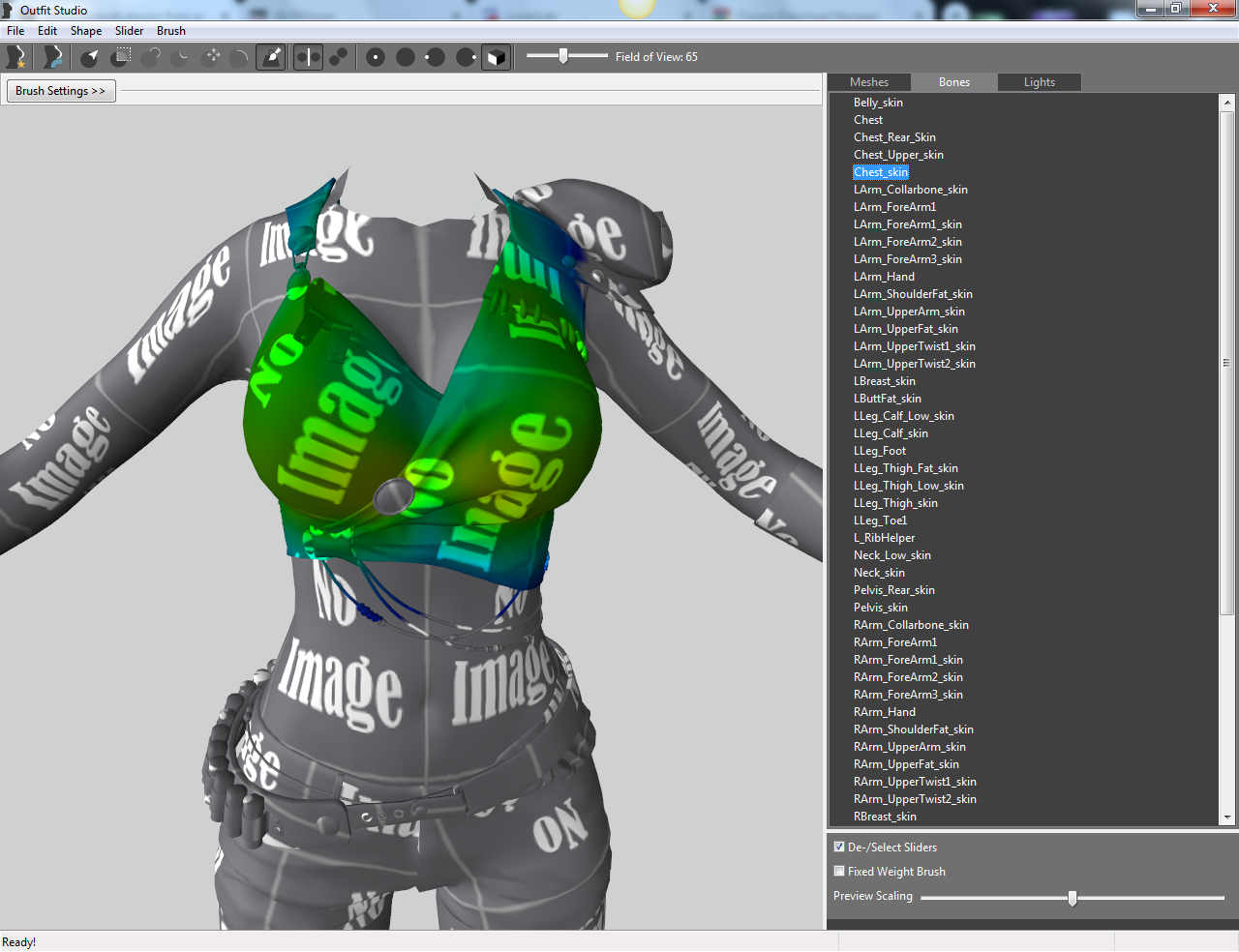Open the Shape menu
The height and width of the screenshot is (952, 1239).
tap(86, 31)
